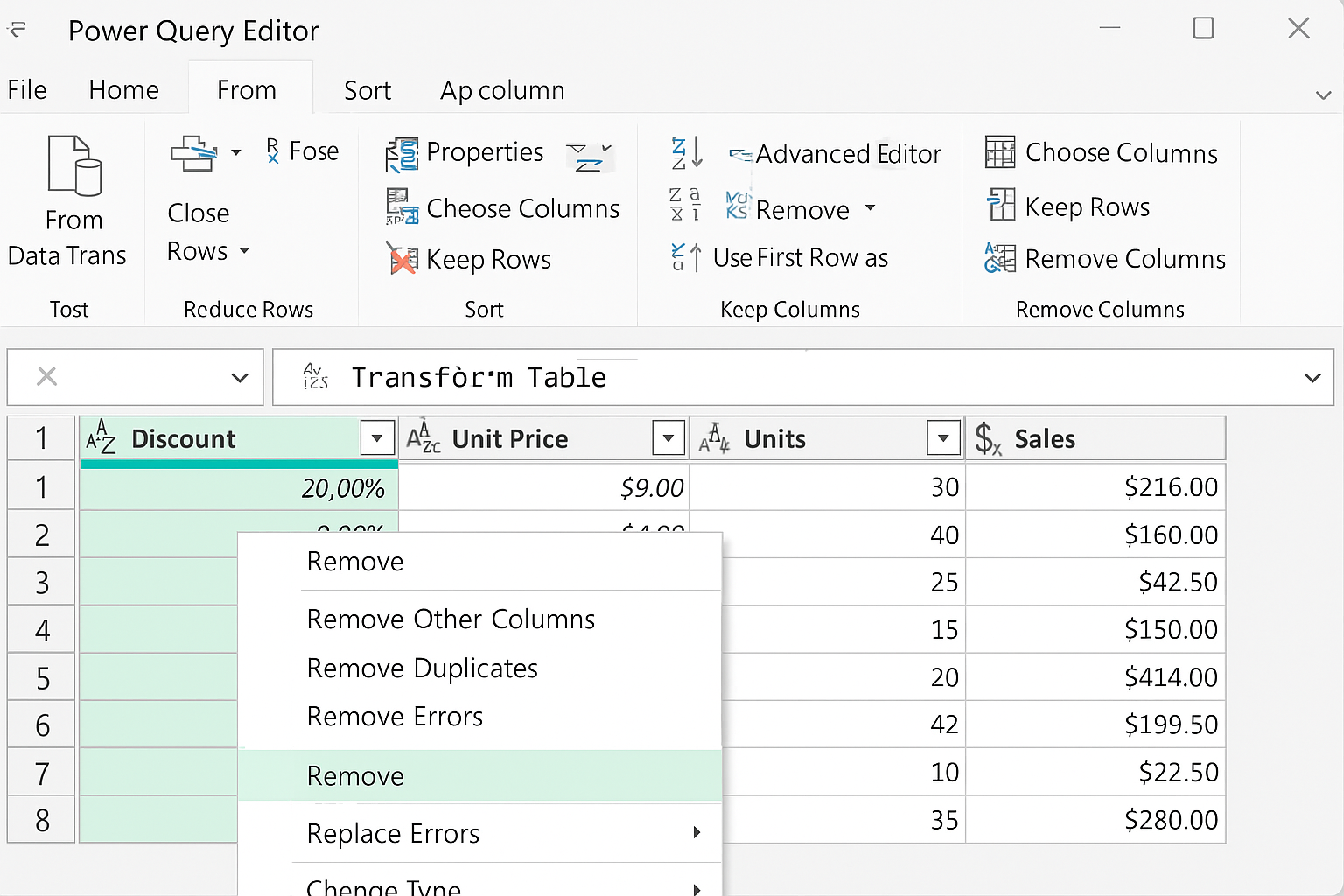Click the Remove Columns button label
Image resolution: width=1344 pixels, height=896 pixels.
pyautogui.click(x=1125, y=259)
